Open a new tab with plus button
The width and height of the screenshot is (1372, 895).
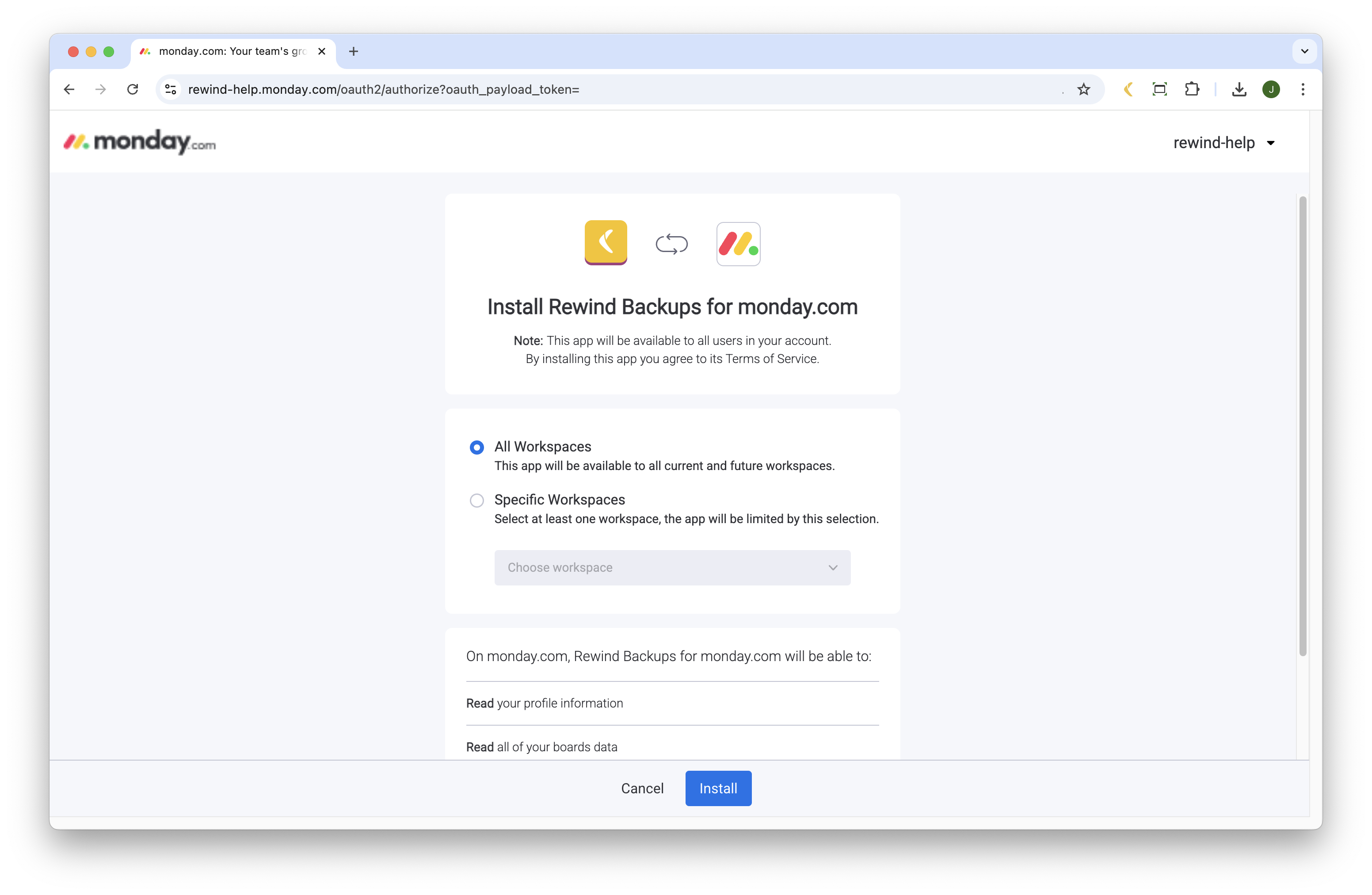click(353, 51)
